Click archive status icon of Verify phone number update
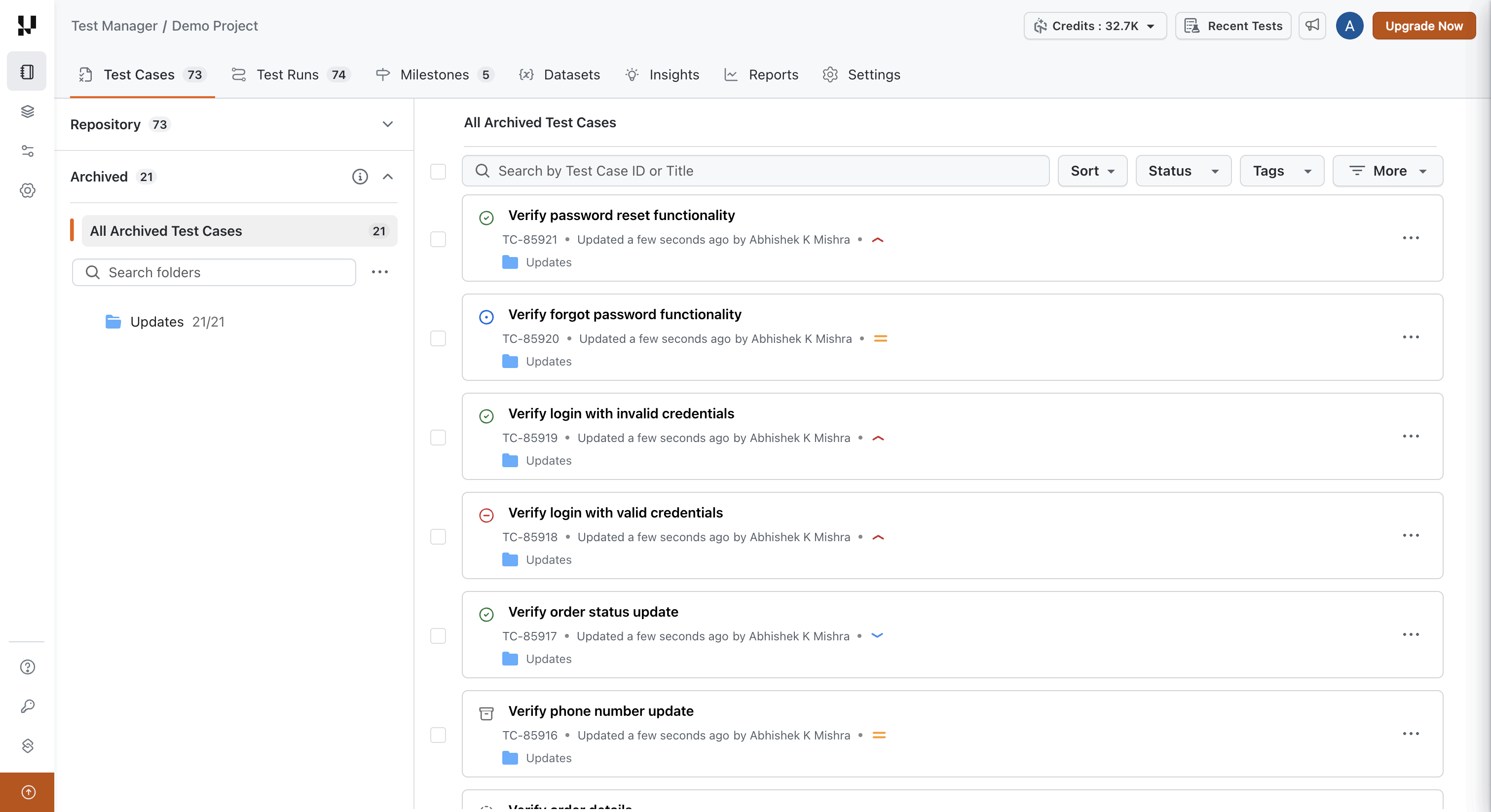This screenshot has height=812, width=1491. [486, 714]
